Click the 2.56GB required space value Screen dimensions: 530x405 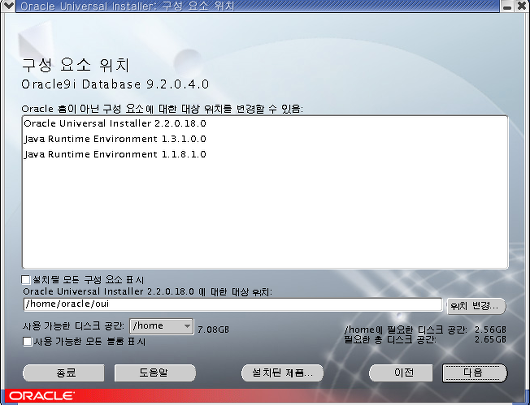(490, 330)
